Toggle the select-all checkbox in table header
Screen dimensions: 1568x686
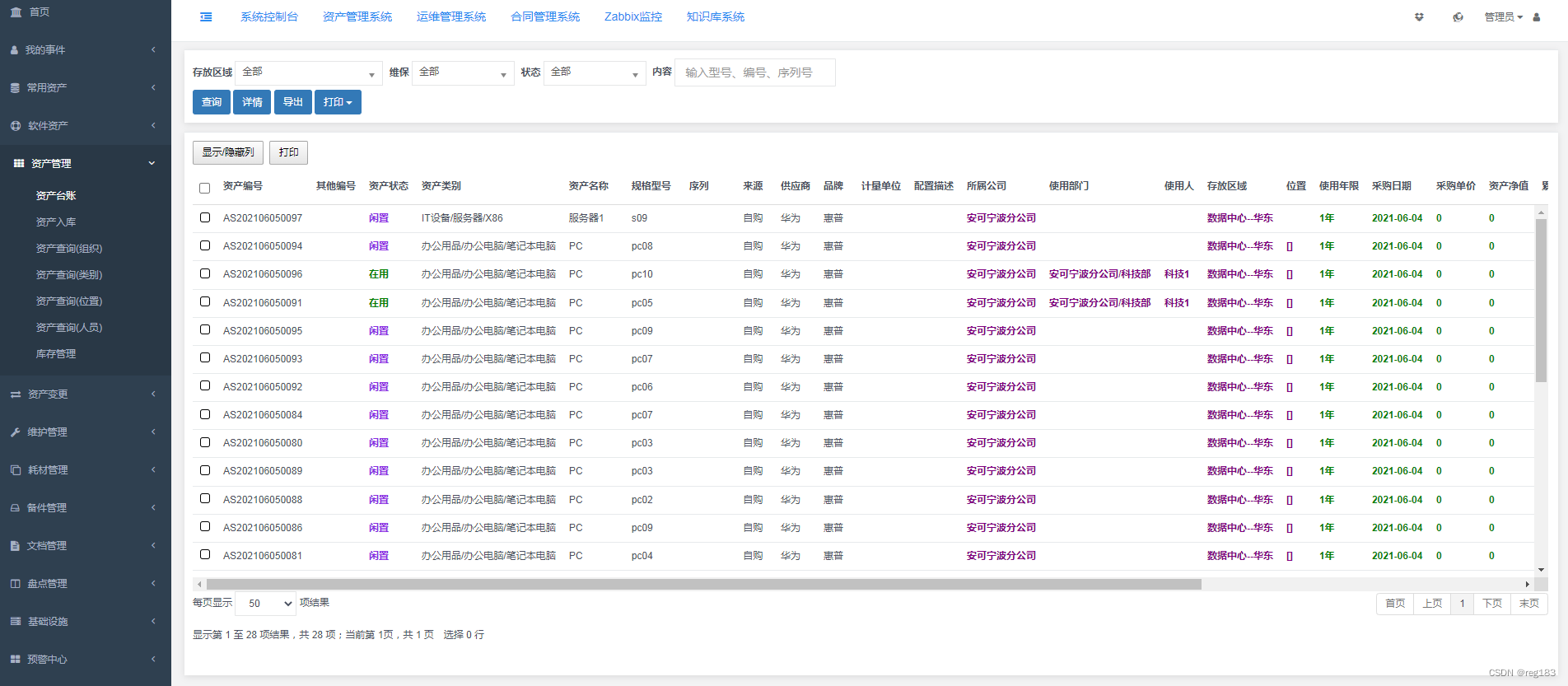coord(205,188)
